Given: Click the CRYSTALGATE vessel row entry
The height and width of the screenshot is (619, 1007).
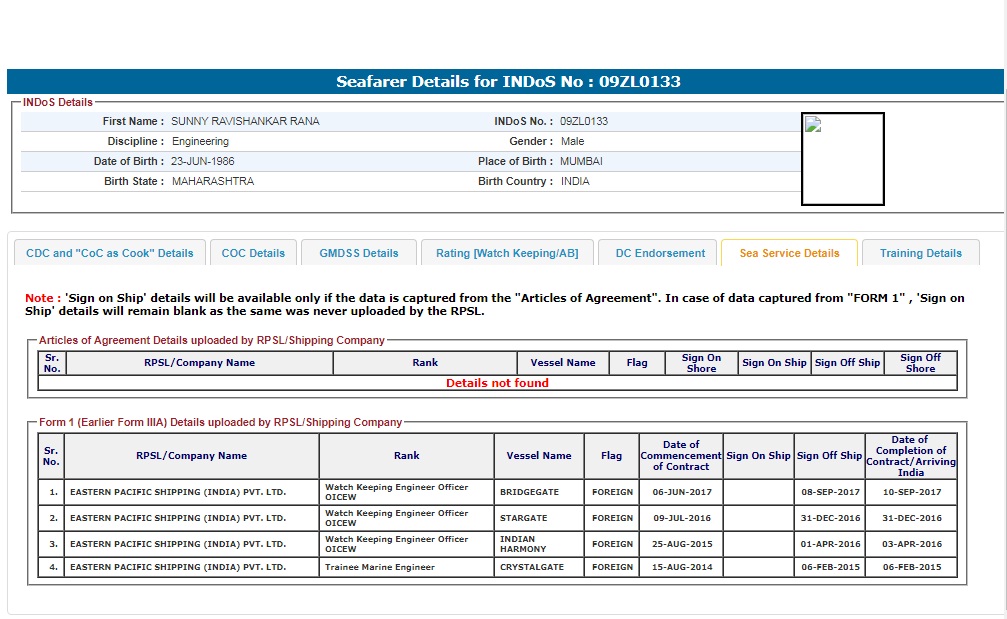Looking at the screenshot, I should click(x=532, y=567).
